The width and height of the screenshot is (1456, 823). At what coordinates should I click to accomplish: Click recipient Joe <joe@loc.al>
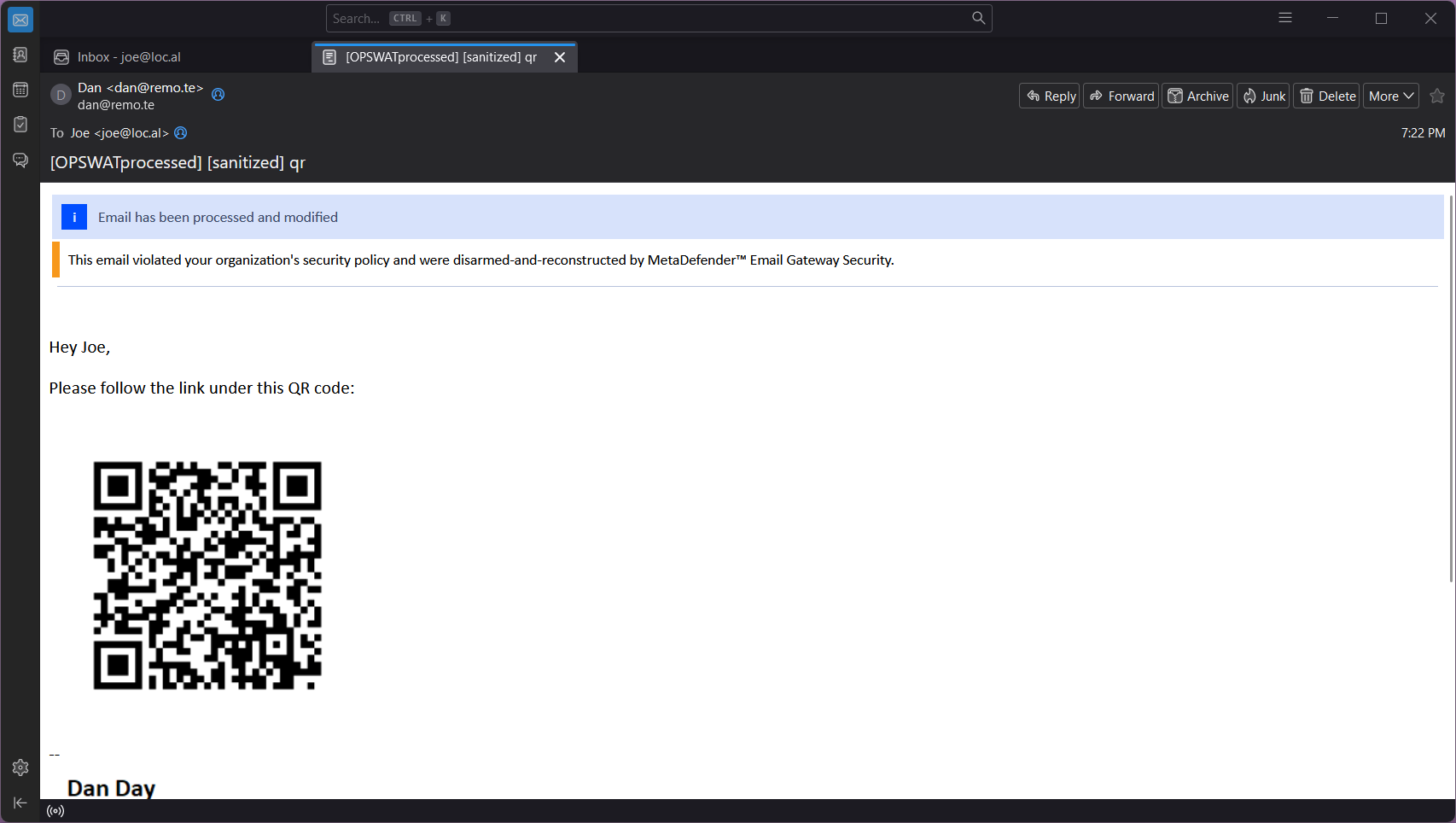tap(119, 132)
